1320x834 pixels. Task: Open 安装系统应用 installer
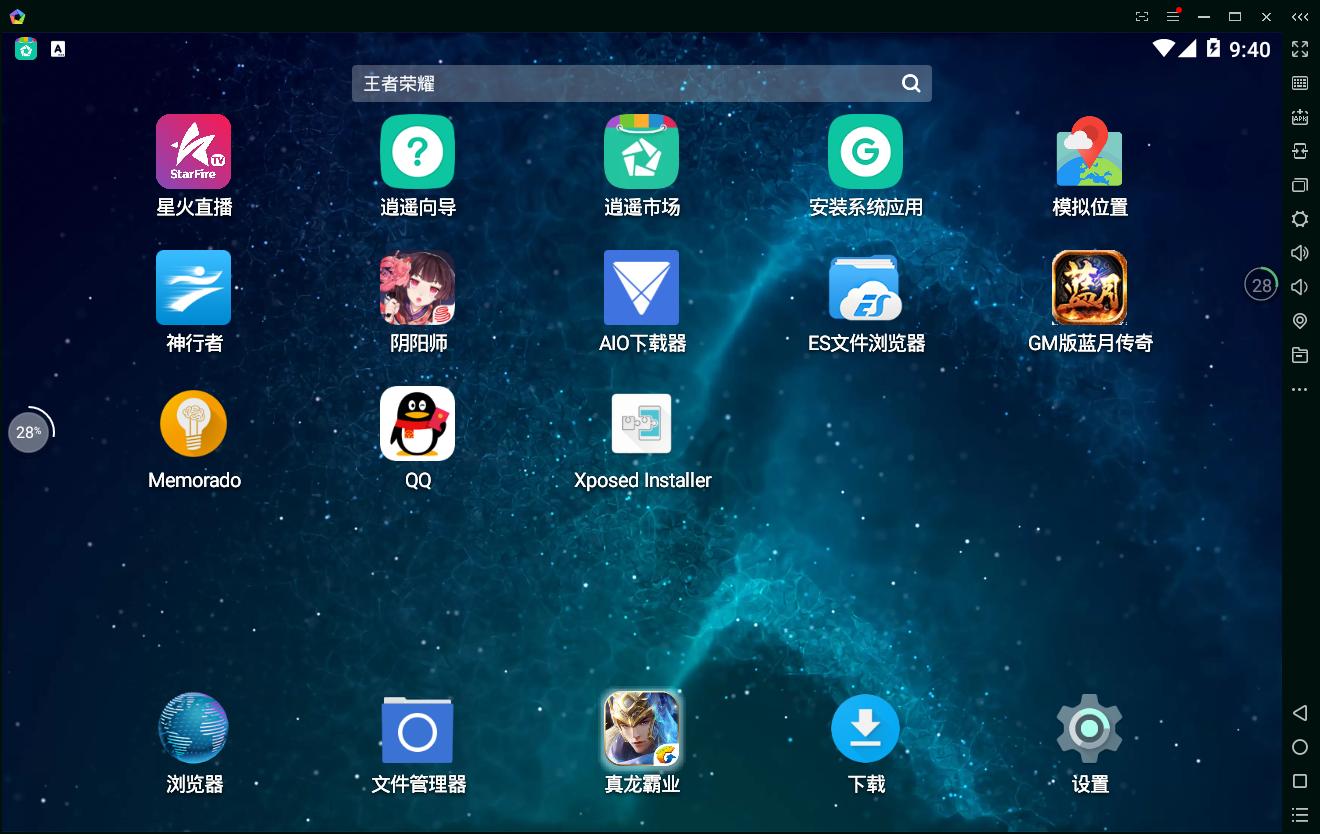coord(866,152)
